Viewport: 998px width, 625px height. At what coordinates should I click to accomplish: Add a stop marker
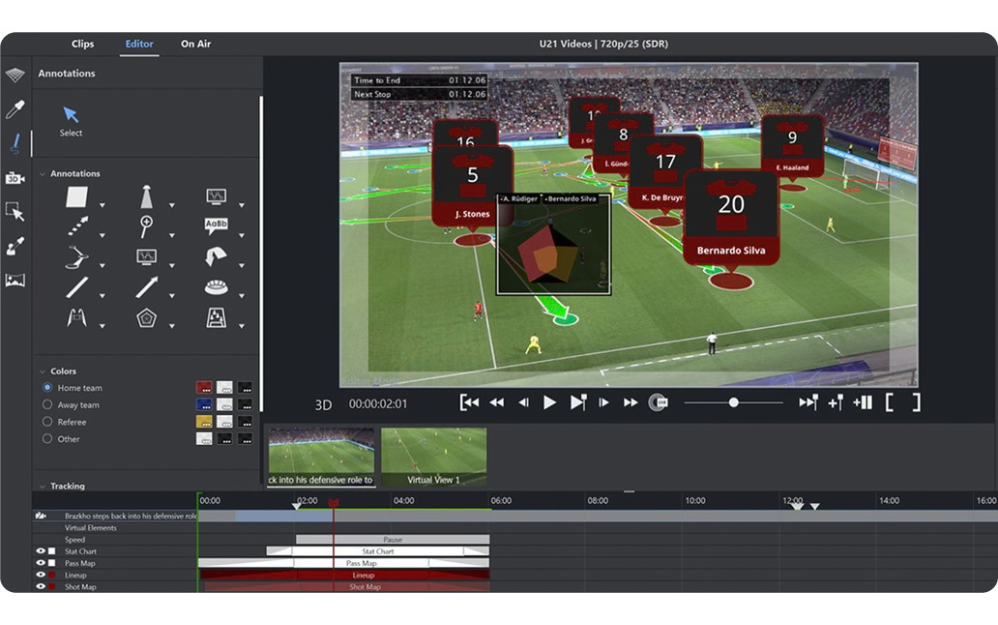tap(836, 402)
